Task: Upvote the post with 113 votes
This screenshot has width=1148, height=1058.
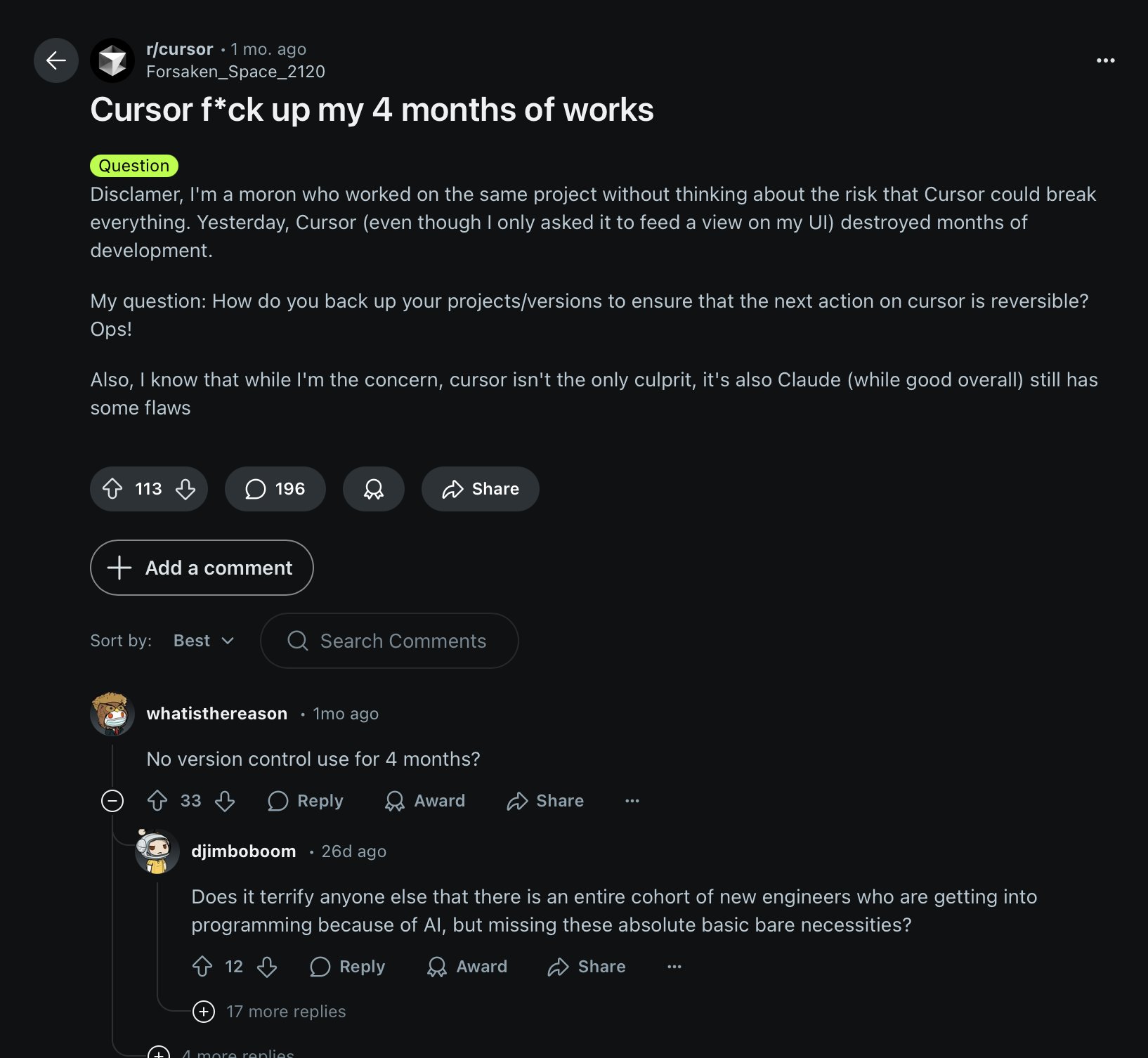Action: click(112, 489)
